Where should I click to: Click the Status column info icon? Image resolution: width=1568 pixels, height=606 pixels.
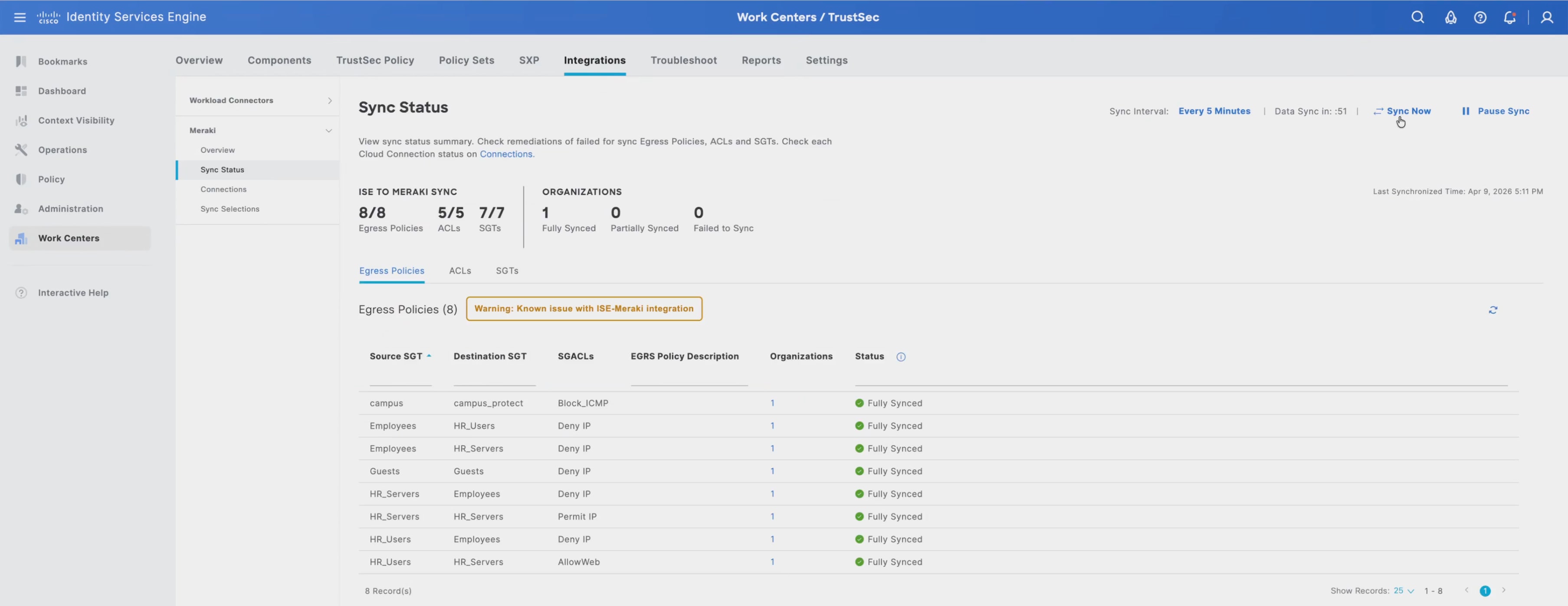(901, 357)
